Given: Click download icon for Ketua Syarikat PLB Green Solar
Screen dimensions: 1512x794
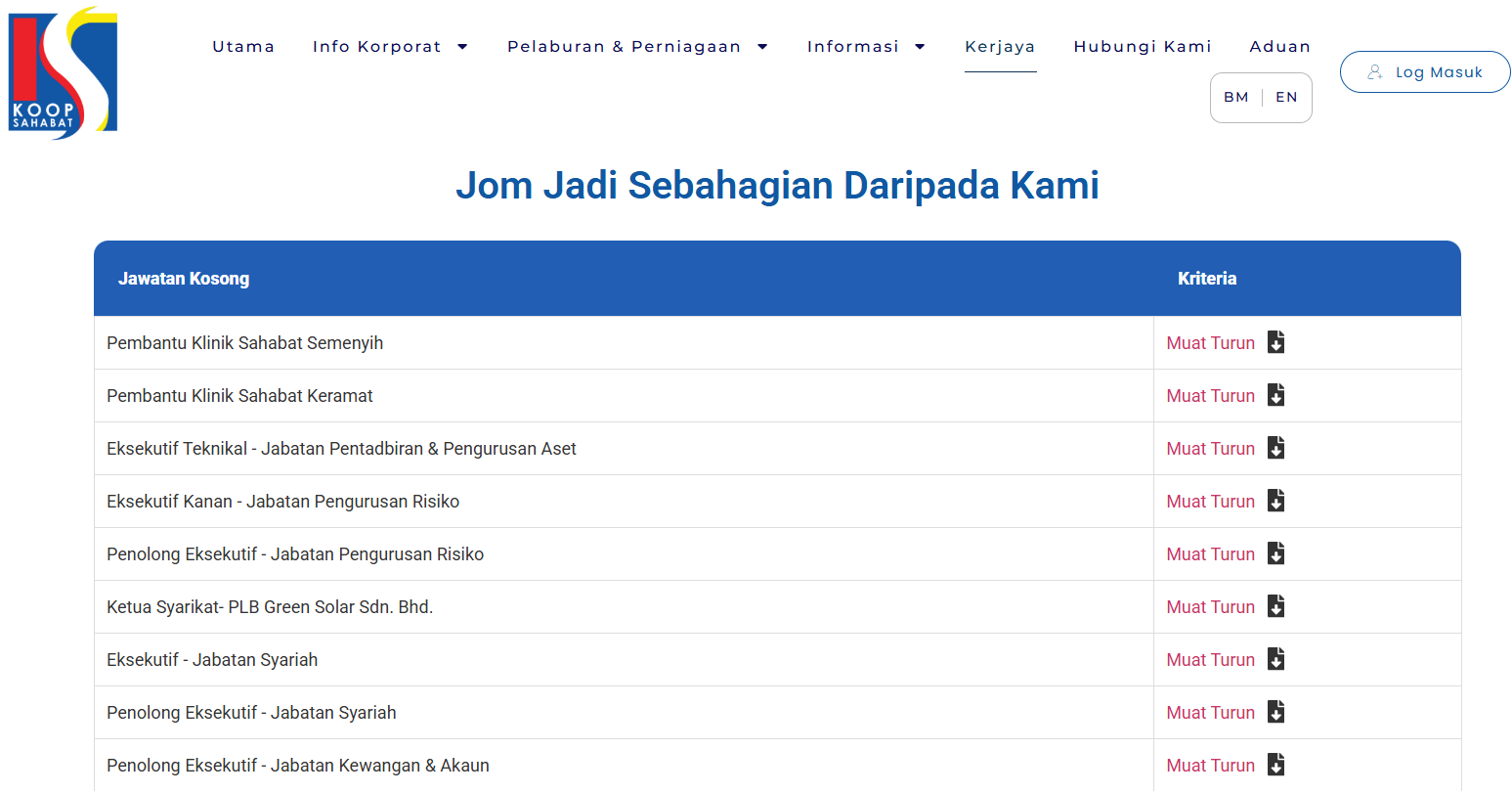Looking at the screenshot, I should pos(1275,606).
